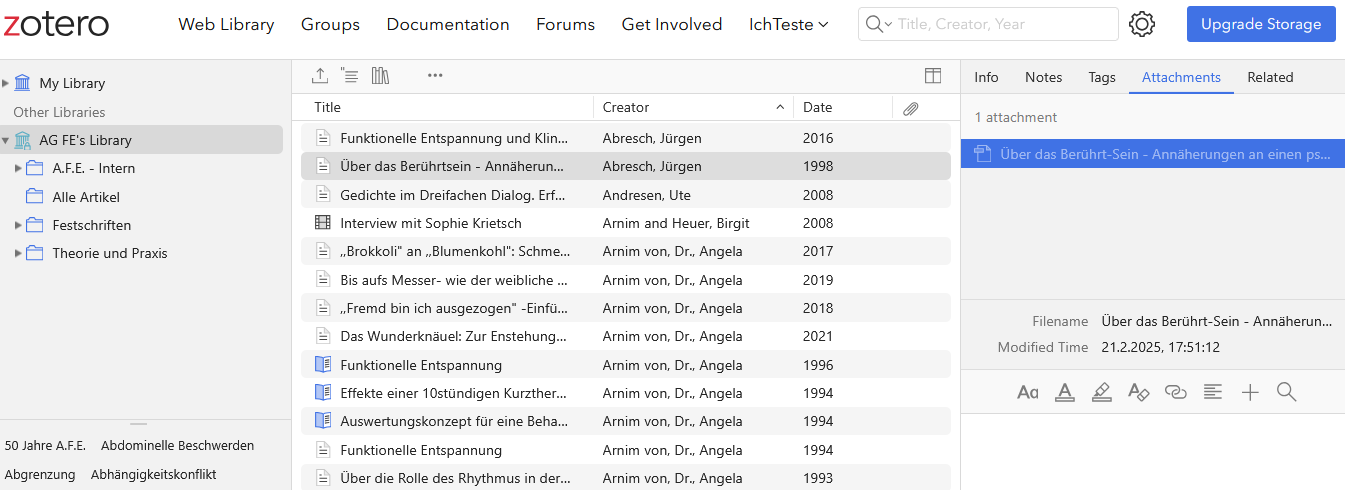Select the Attachments tab
The image size is (1345, 490).
click(1181, 77)
